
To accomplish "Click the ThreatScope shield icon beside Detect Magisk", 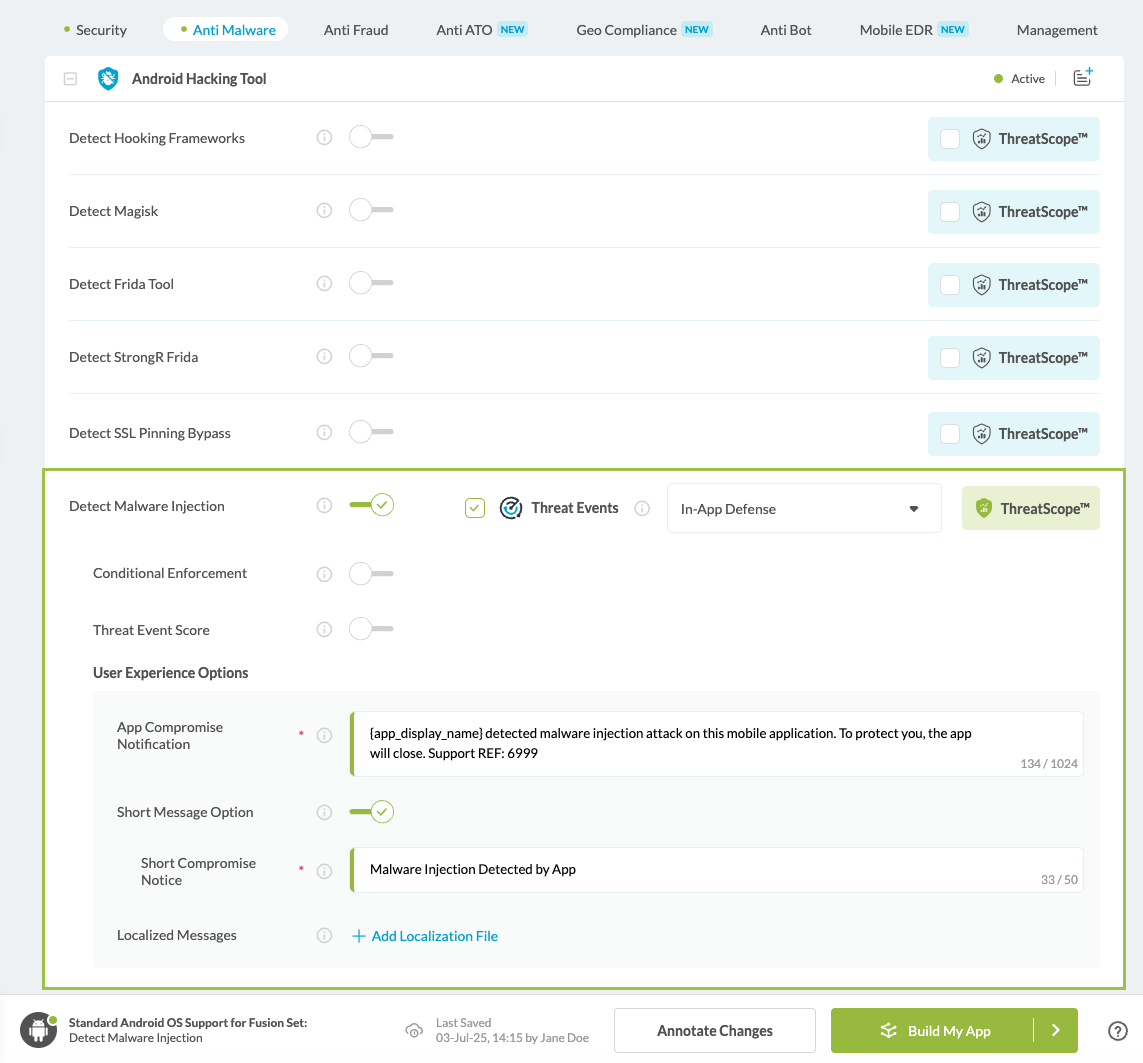I will (x=981, y=211).
